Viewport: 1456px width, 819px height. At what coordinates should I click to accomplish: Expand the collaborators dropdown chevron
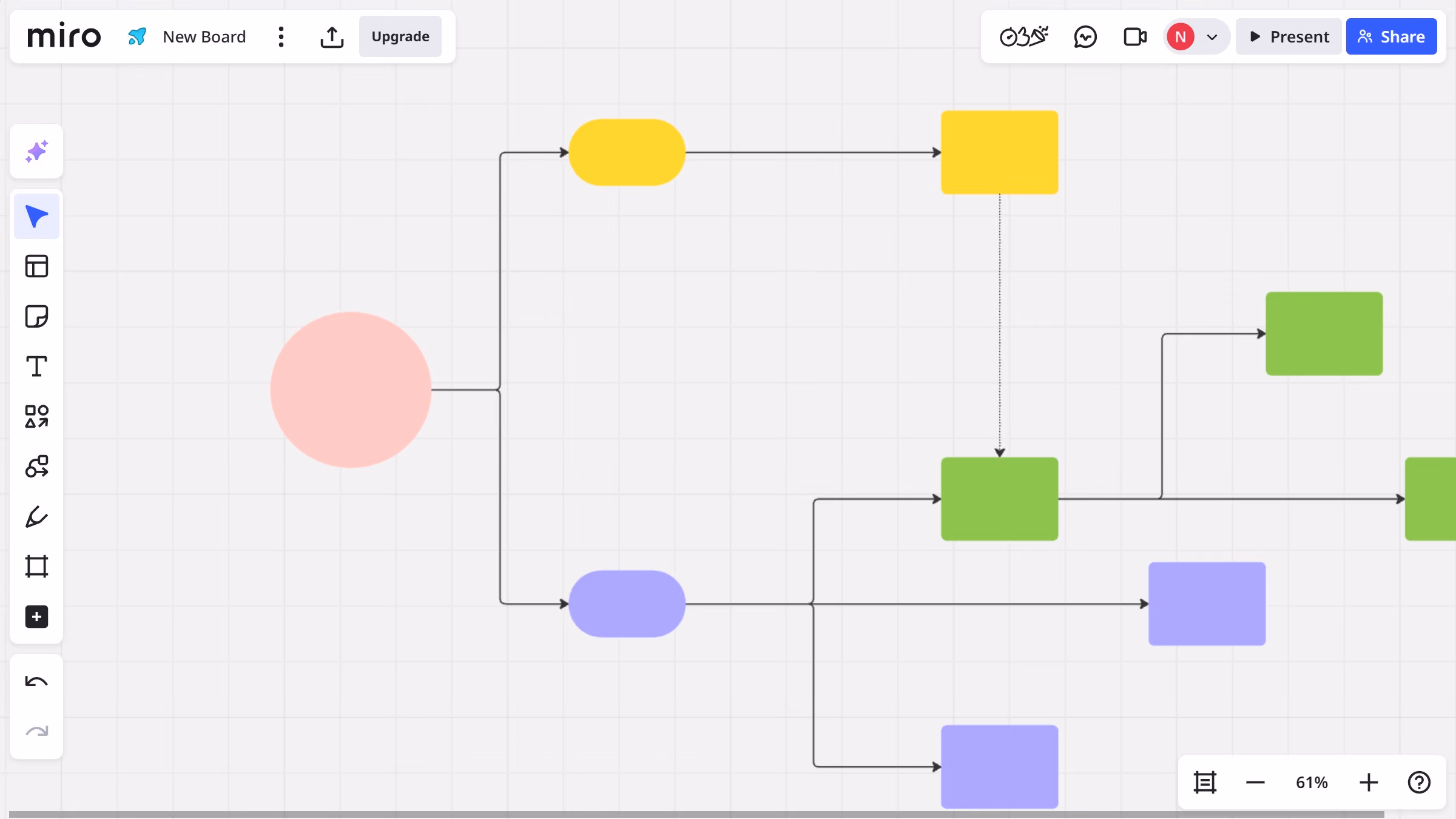tap(1212, 37)
